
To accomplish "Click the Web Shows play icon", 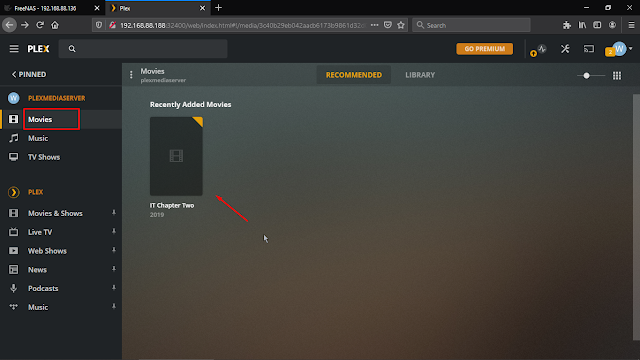I will [13, 251].
